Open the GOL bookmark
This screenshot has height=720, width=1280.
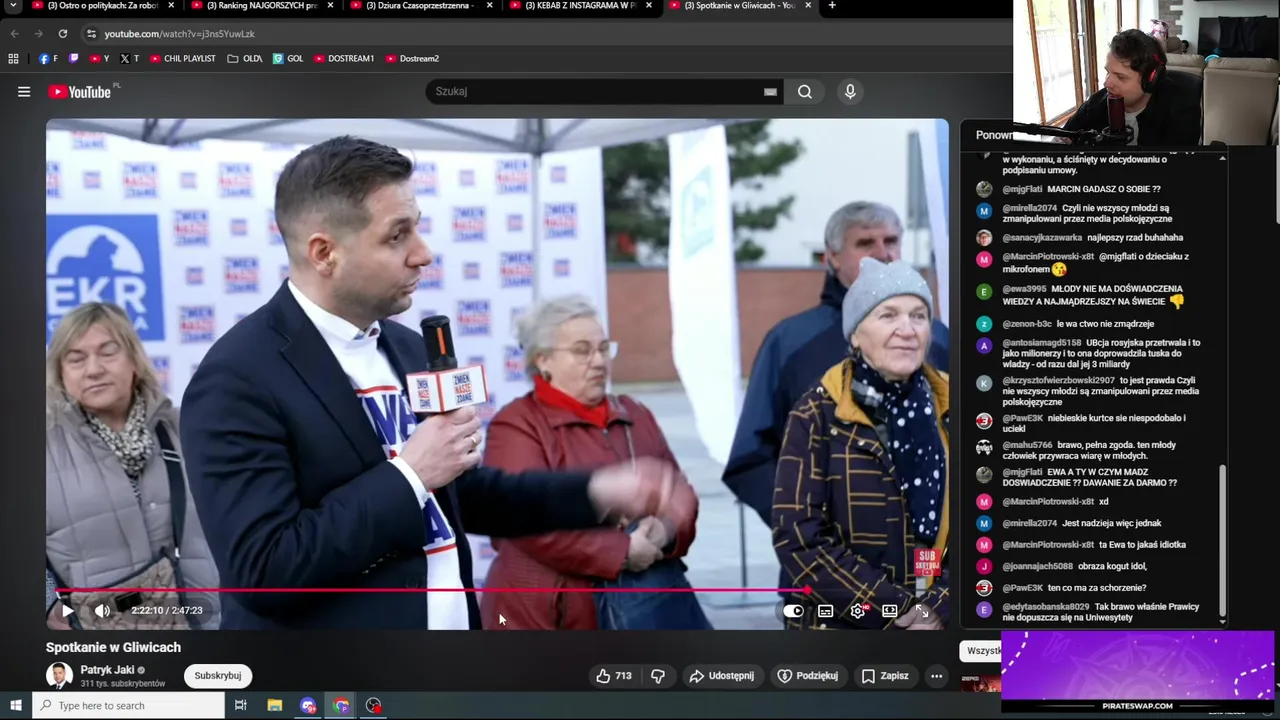click(288, 59)
